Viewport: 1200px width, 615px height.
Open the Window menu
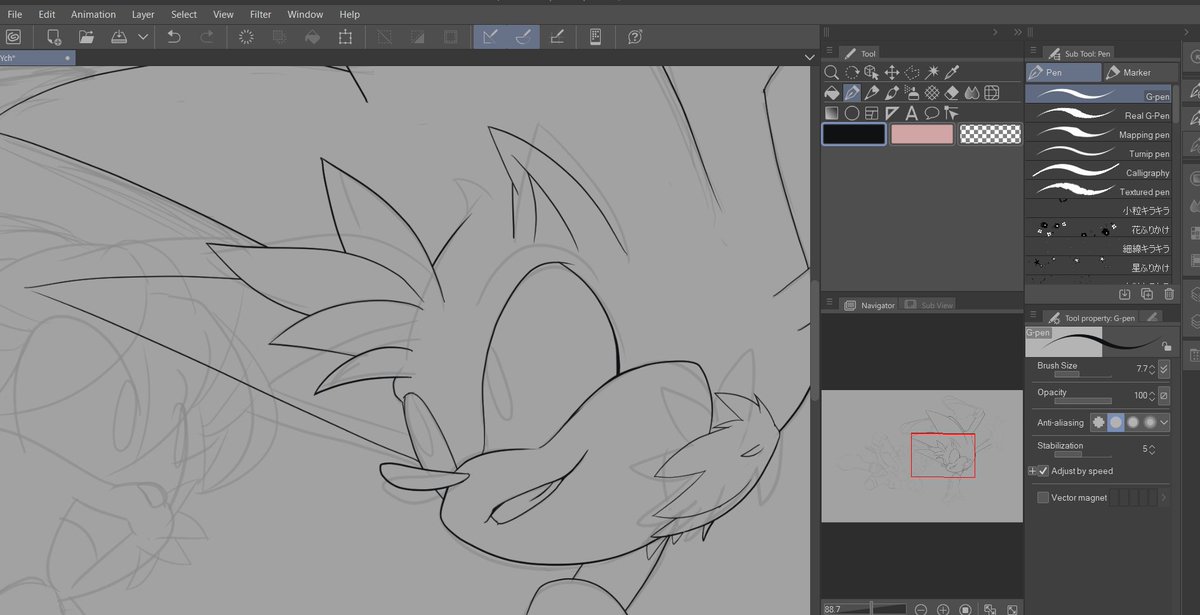pos(305,15)
